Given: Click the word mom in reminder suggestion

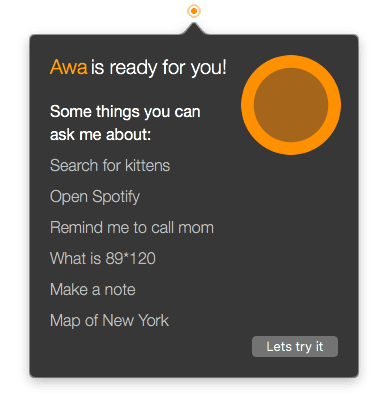Looking at the screenshot, I should click(196, 228).
